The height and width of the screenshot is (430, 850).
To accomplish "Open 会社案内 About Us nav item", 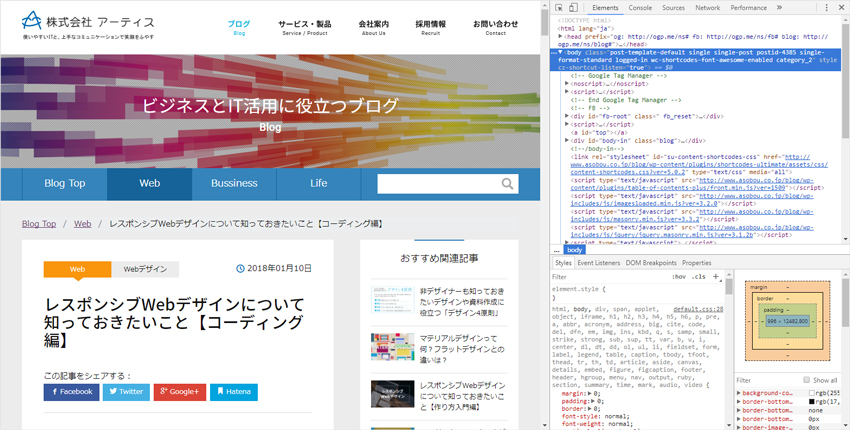I will [x=374, y=27].
